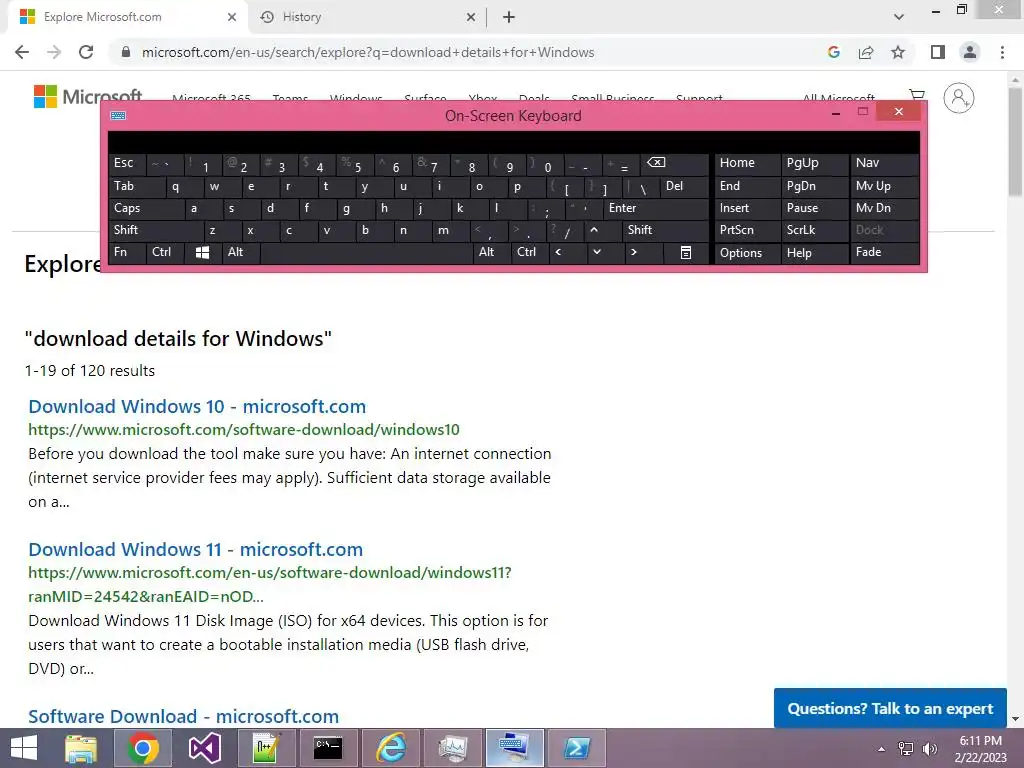Open Visual Studio from taskbar
Screen dimensions: 1024x768
tap(204, 748)
